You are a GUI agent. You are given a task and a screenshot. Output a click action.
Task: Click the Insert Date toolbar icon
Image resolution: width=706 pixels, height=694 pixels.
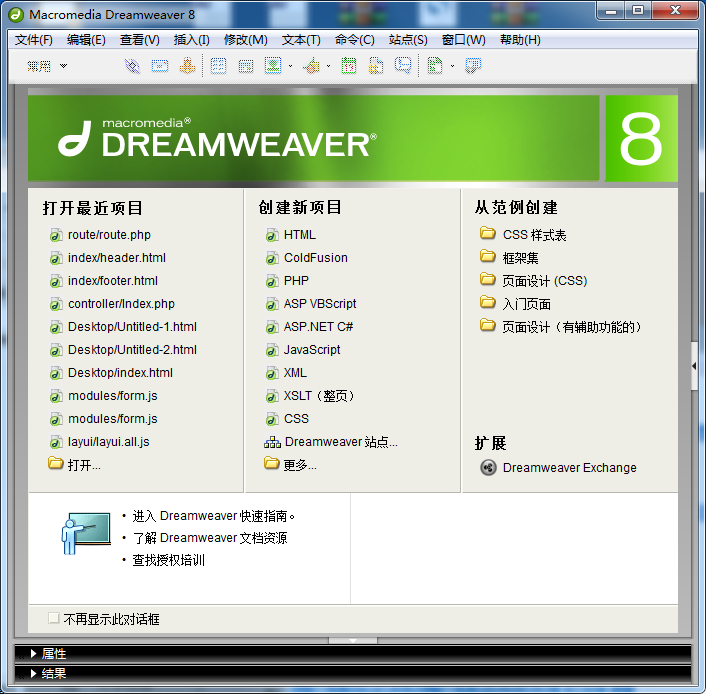coord(348,66)
